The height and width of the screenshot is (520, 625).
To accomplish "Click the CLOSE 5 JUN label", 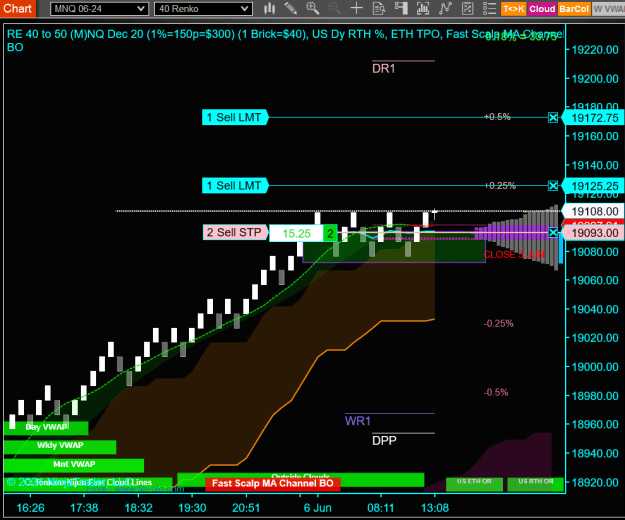I will click(514, 255).
